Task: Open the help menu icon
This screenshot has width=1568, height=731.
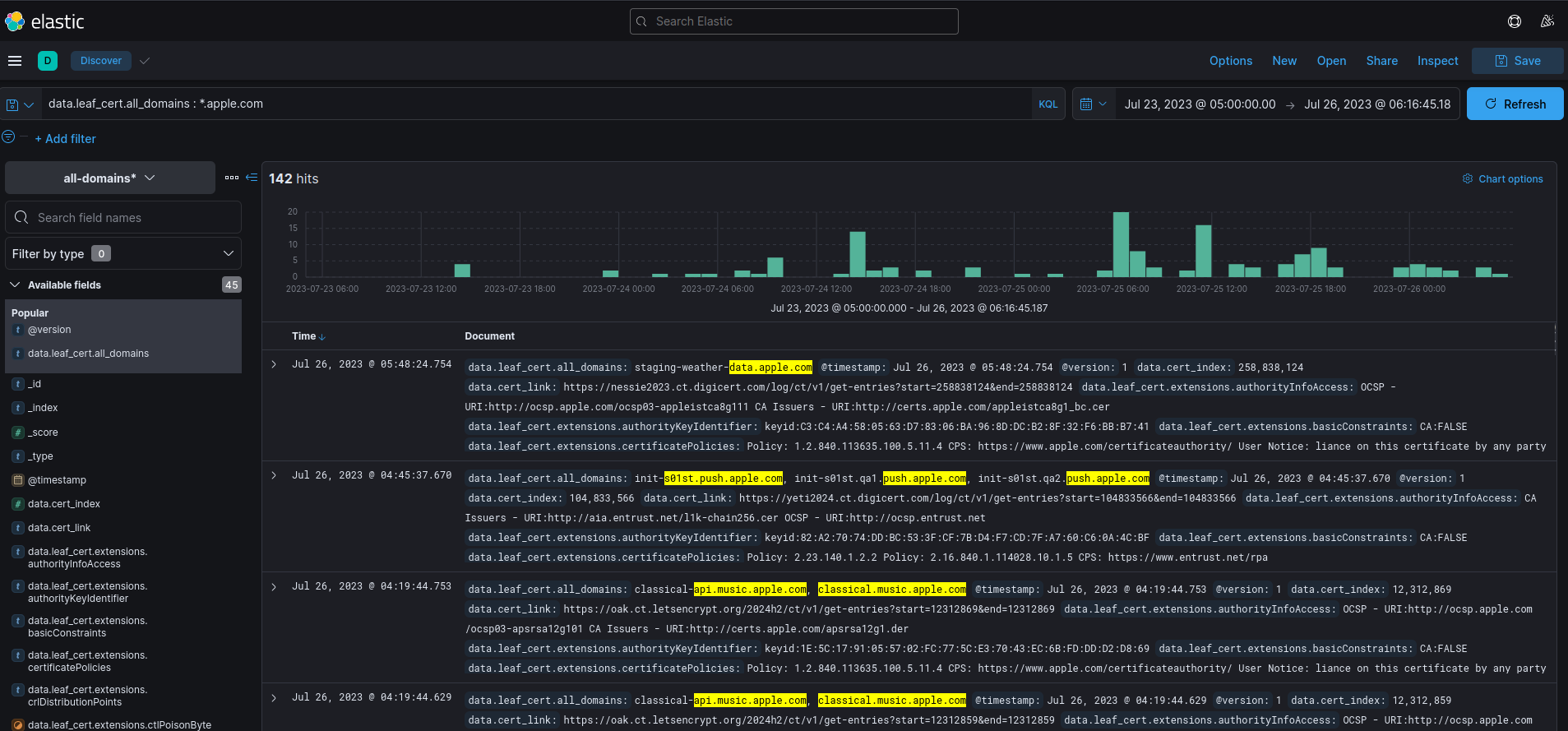Action: tap(1515, 21)
